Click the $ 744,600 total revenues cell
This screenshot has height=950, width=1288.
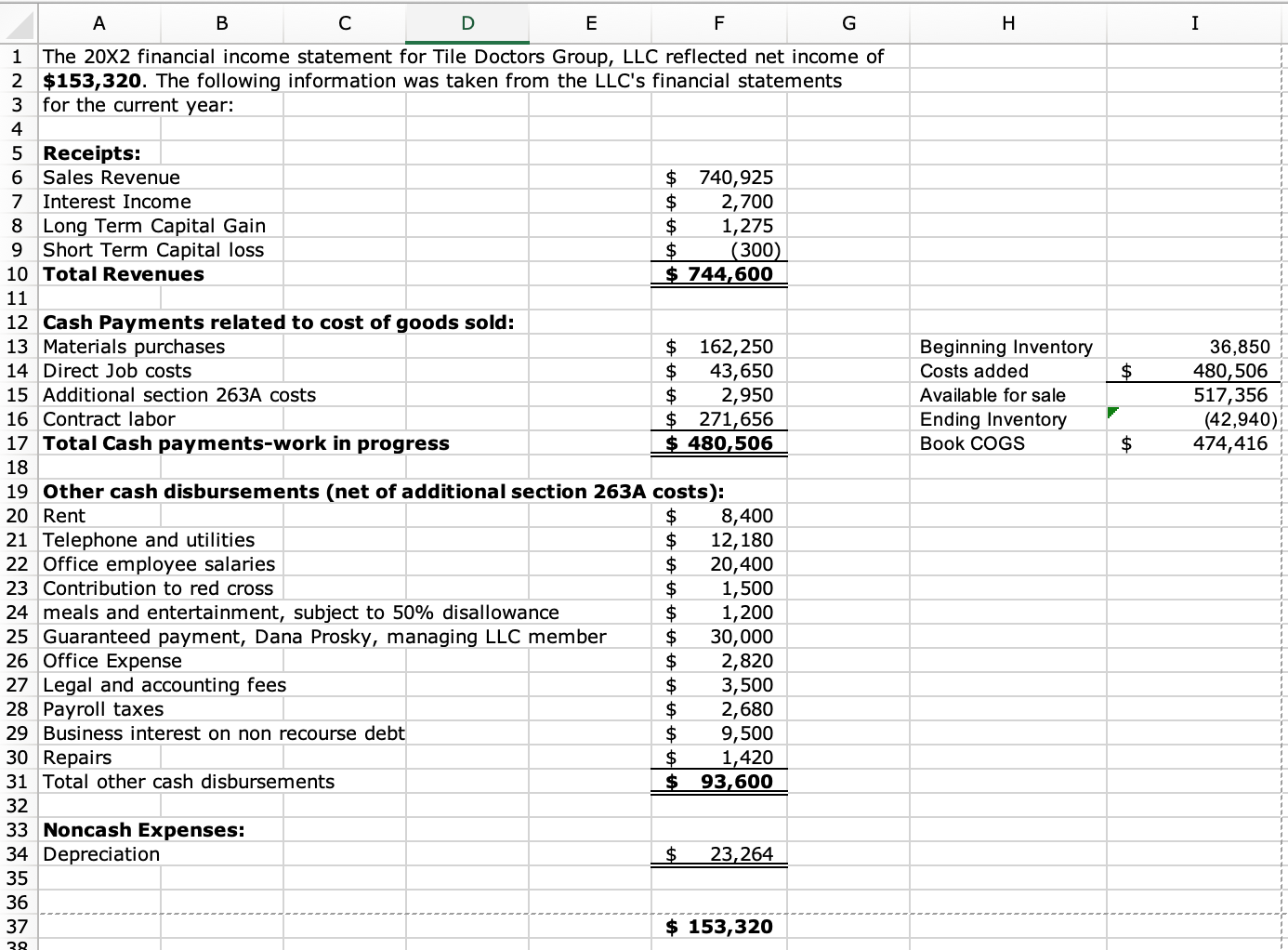[x=719, y=274]
